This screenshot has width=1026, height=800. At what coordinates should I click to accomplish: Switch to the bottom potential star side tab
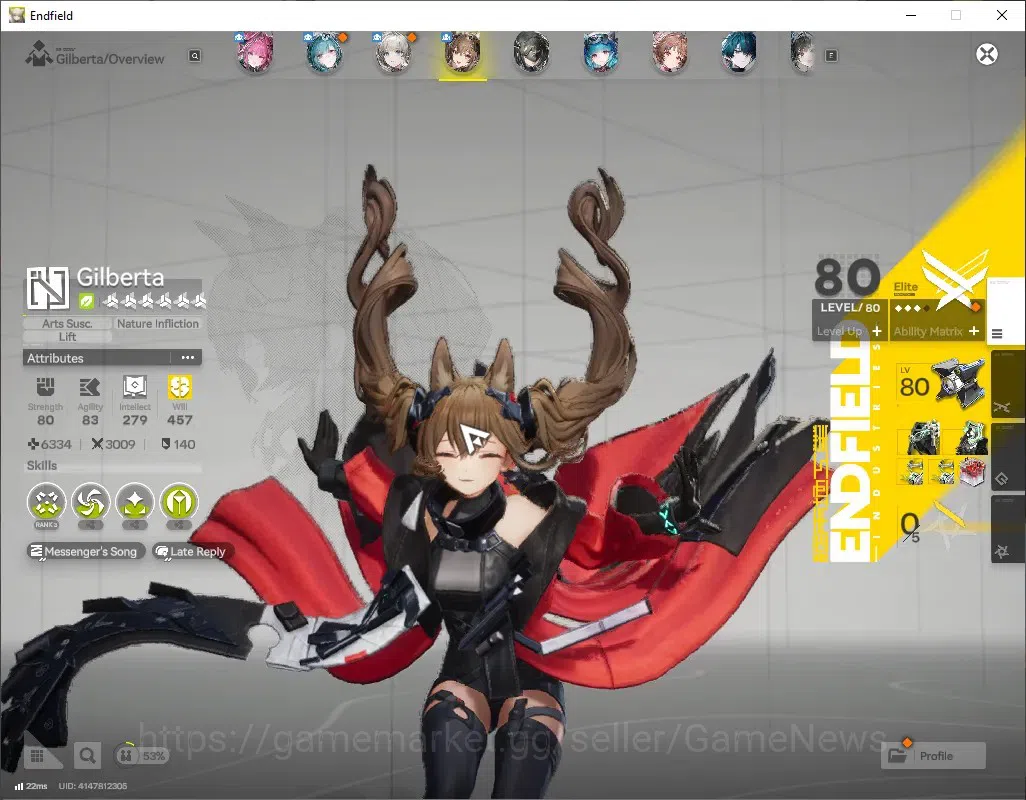(x=1008, y=529)
